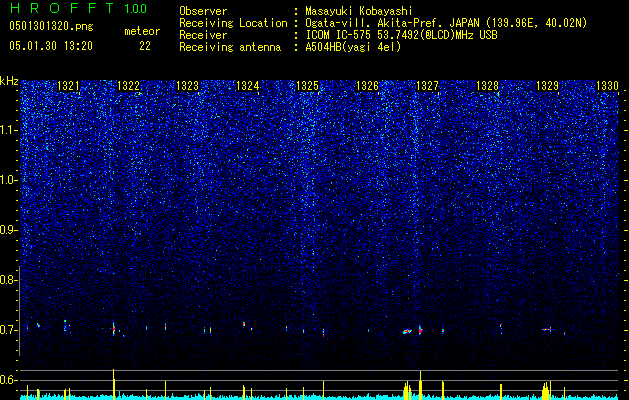Screen dimensions: 629x400
Task: Click the 'meteor' label
Action: 142,31
